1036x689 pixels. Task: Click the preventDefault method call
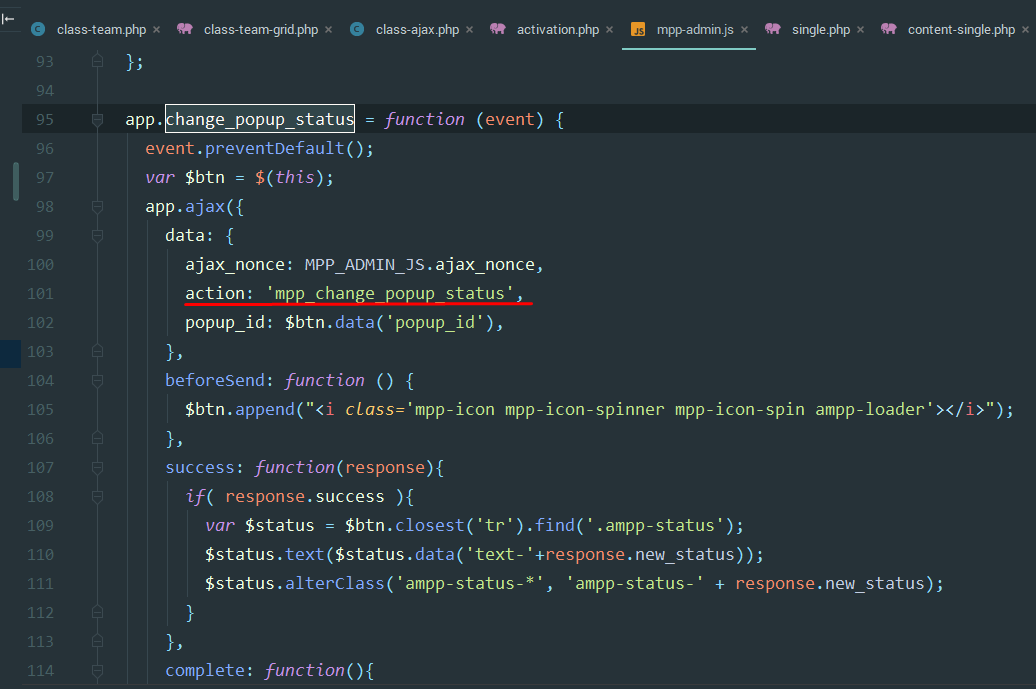coord(274,149)
